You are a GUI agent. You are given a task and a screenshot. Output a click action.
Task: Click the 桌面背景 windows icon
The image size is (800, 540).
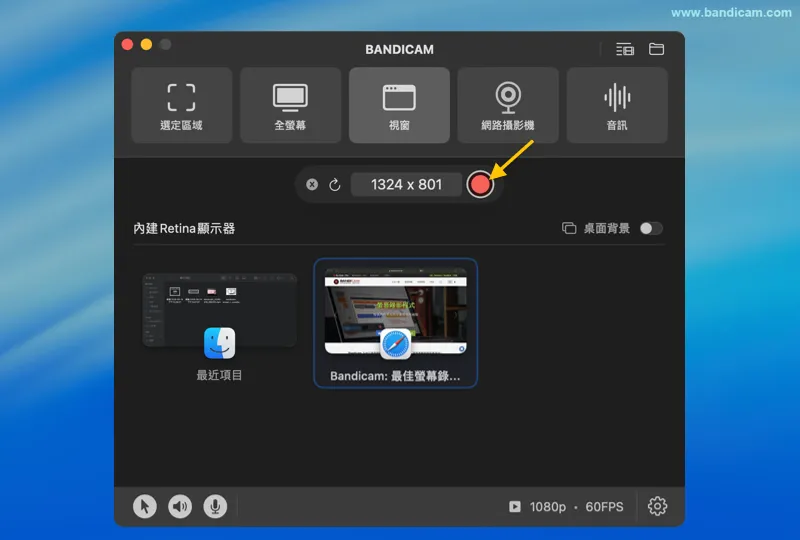pyautogui.click(x=569, y=228)
